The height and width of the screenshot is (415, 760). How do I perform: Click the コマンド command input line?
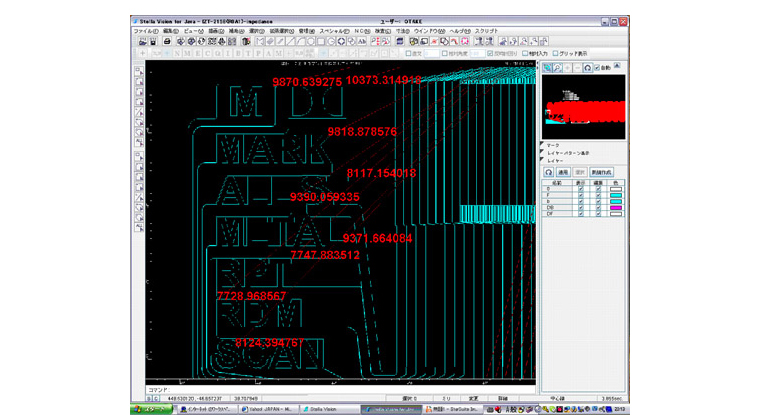click(x=341, y=390)
